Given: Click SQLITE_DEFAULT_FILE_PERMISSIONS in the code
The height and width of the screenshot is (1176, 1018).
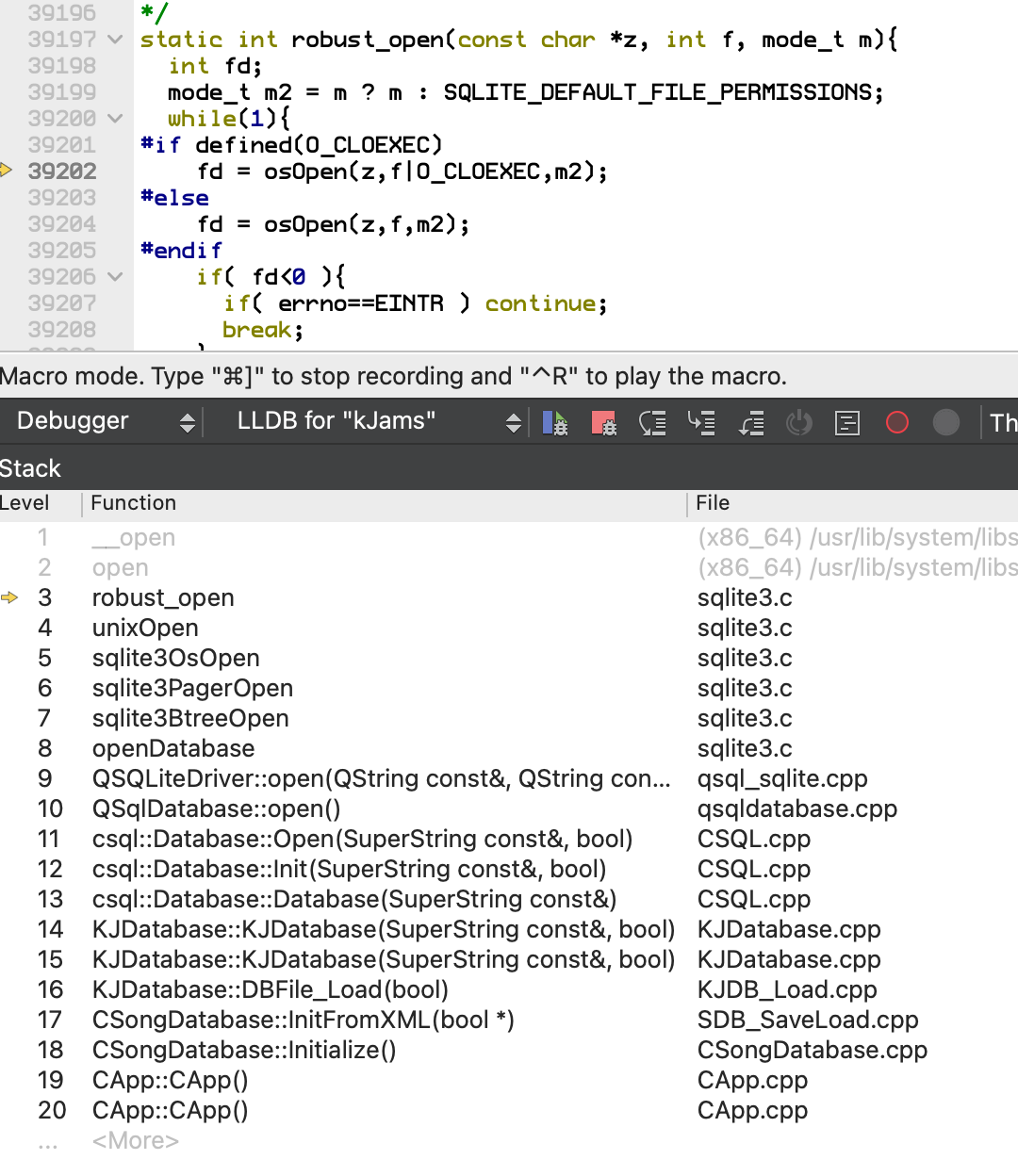Looking at the screenshot, I should 658,92.
